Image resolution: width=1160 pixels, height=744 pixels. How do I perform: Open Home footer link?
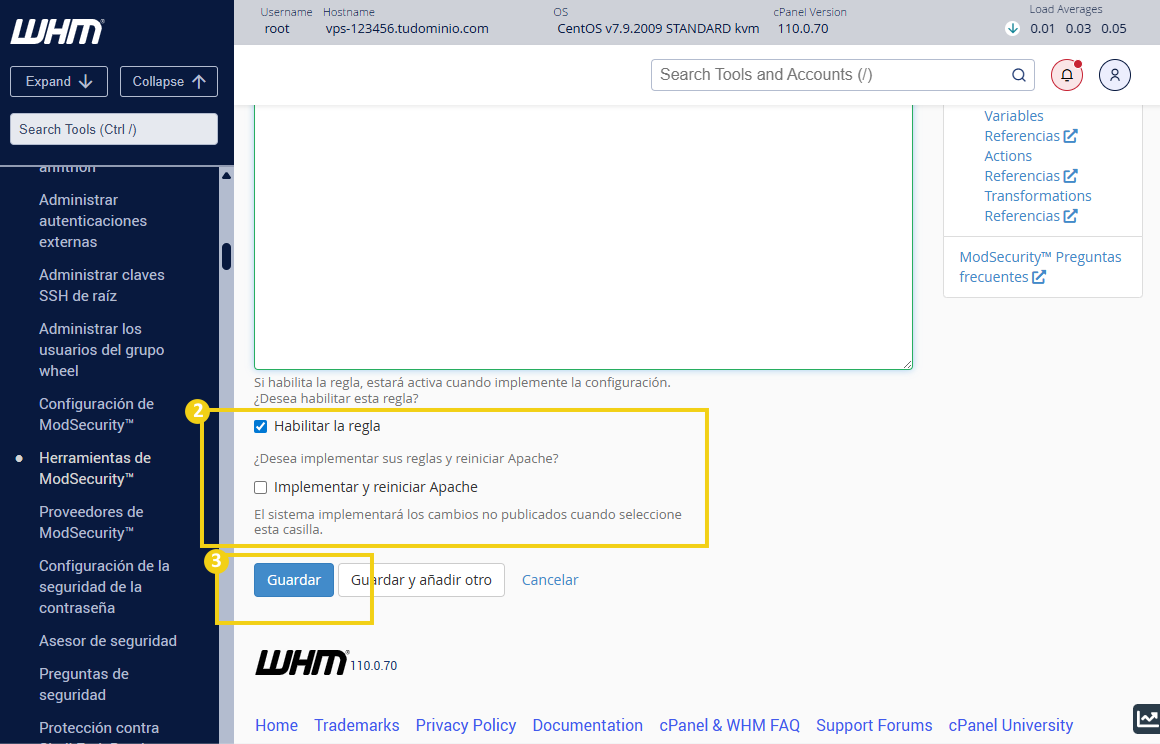277,726
